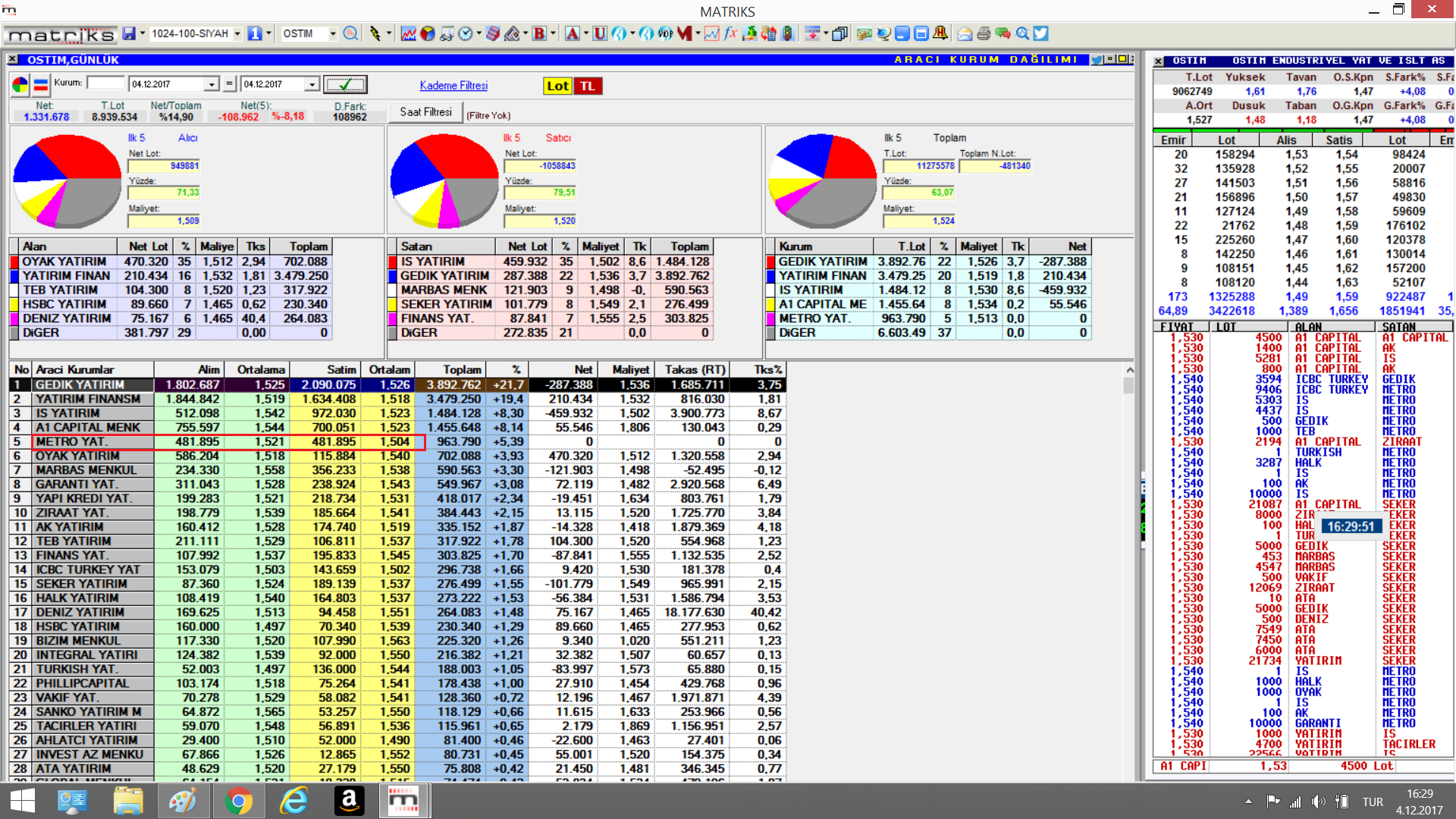The width and height of the screenshot is (1456, 819).
Task: Open Internet Explorer from taskbar
Action: 293,801
